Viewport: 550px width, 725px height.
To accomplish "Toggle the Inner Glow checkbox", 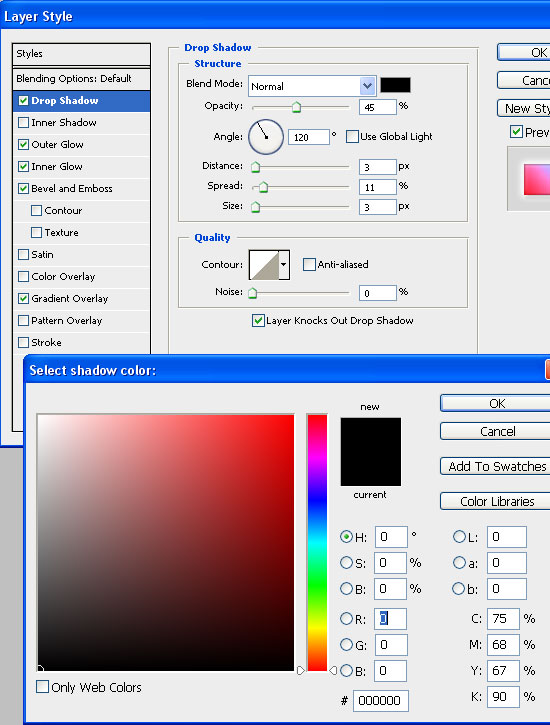I will [24, 166].
